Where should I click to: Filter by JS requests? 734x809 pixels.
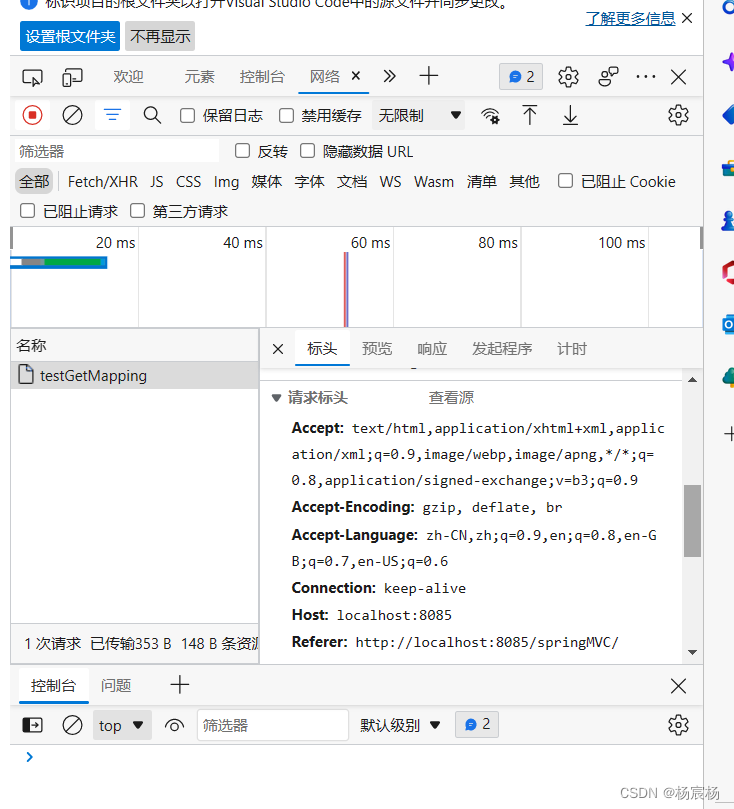[157, 182]
